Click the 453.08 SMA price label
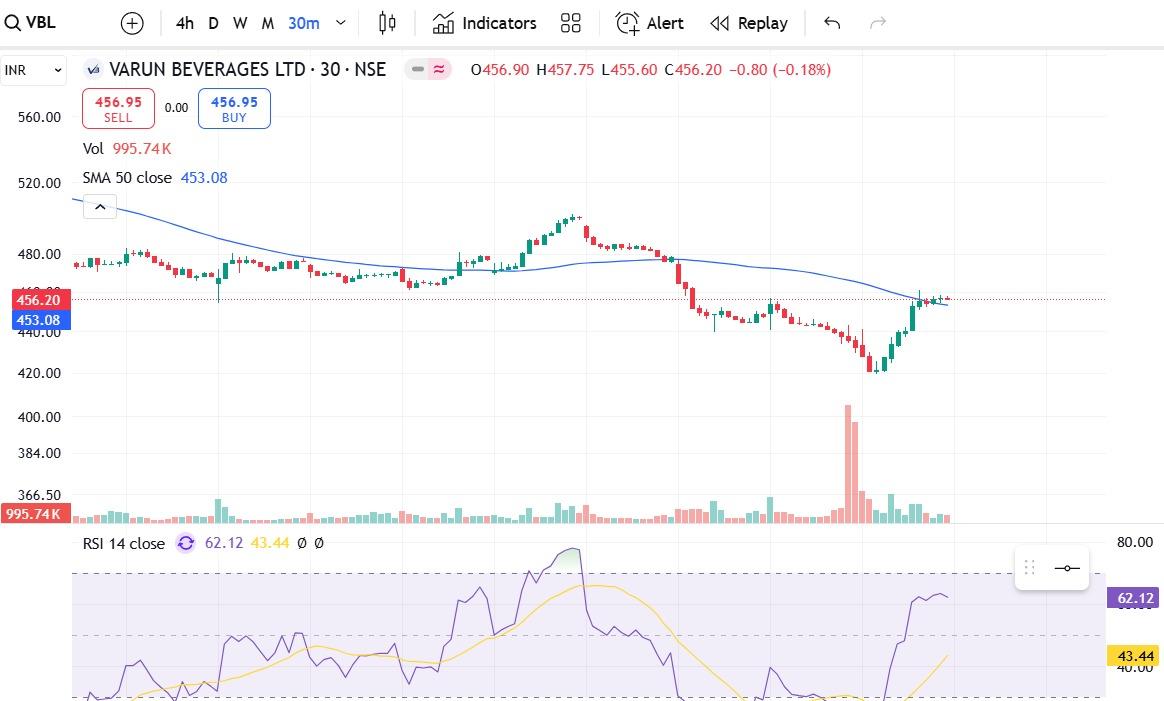 pos(41,320)
